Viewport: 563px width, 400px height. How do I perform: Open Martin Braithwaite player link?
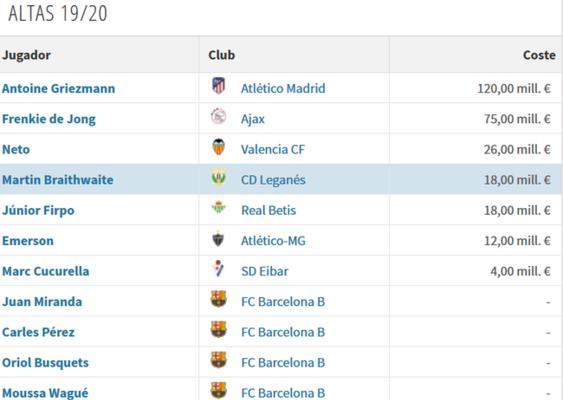[x=58, y=180]
